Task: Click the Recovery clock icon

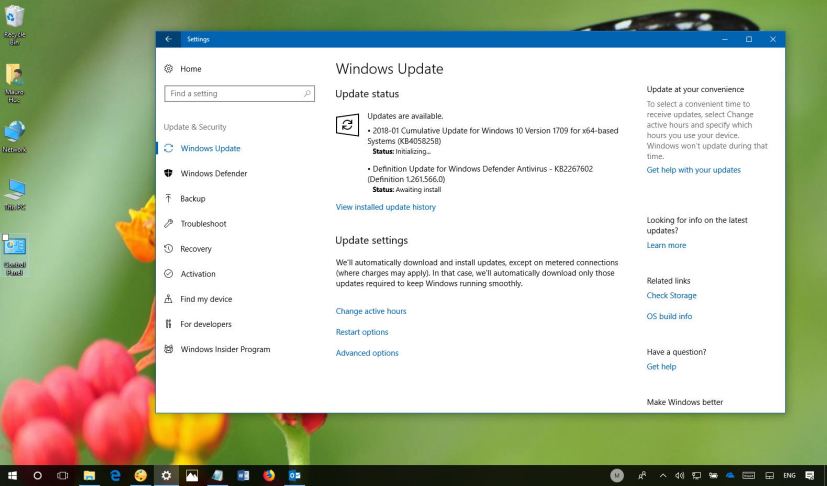Action: pos(168,248)
